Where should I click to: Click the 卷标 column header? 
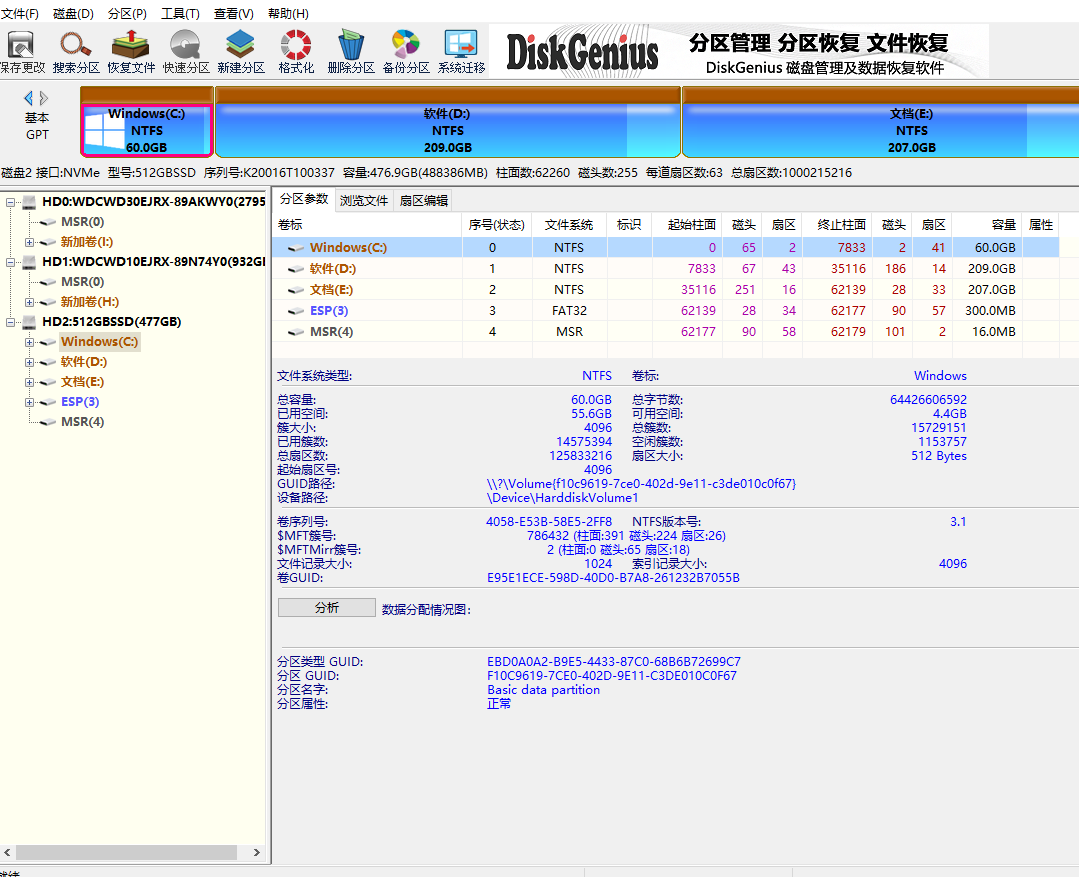pyautogui.click(x=367, y=225)
